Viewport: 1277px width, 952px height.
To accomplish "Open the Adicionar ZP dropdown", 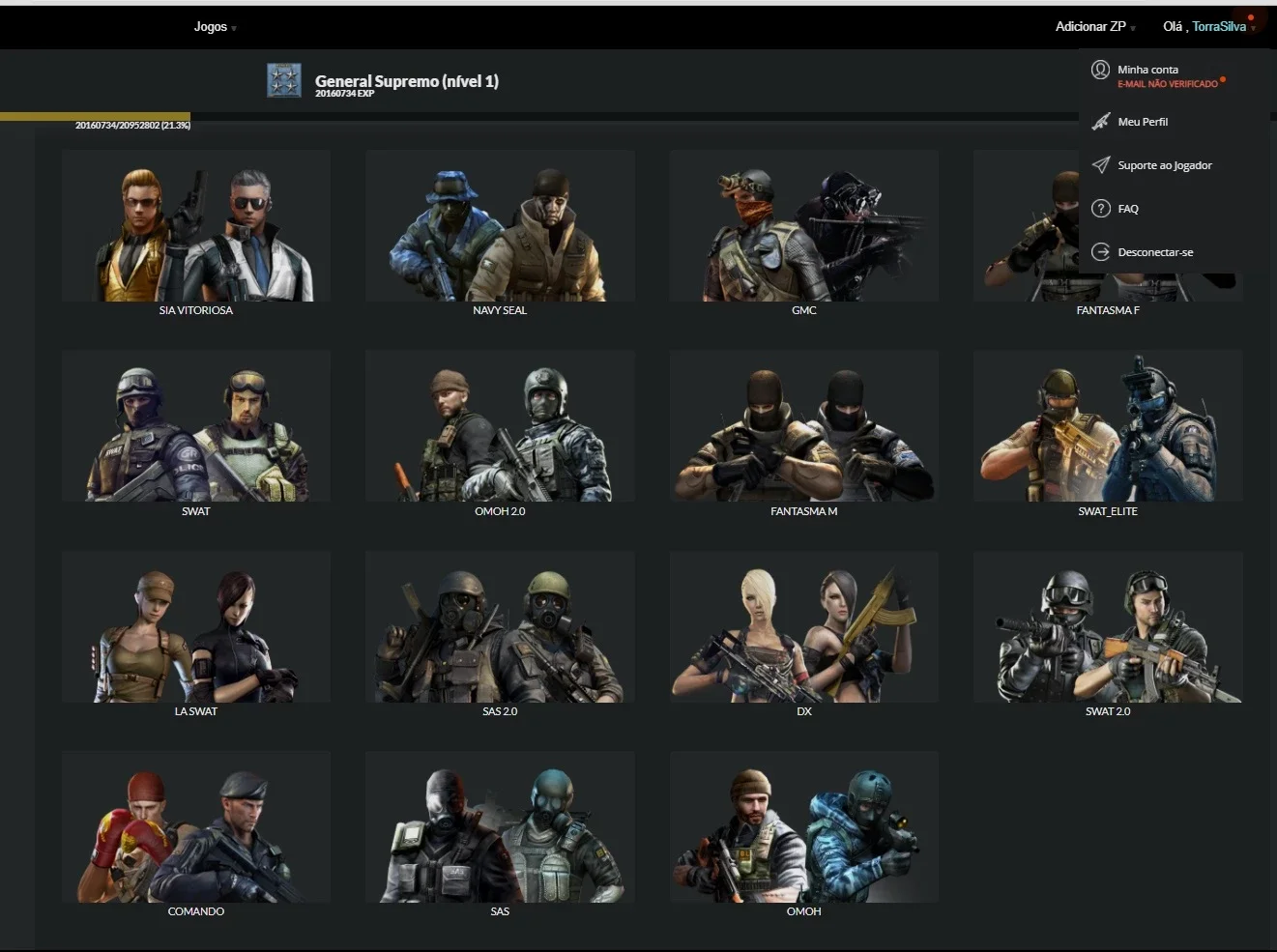I will pyautogui.click(x=1095, y=27).
